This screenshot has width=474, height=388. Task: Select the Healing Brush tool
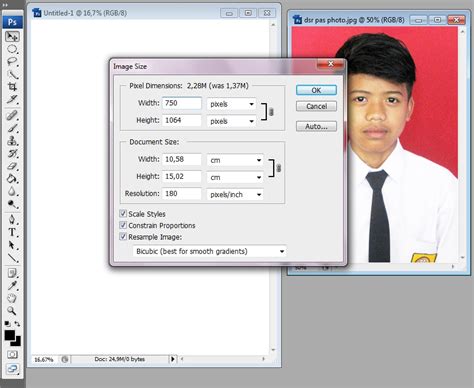click(12, 116)
